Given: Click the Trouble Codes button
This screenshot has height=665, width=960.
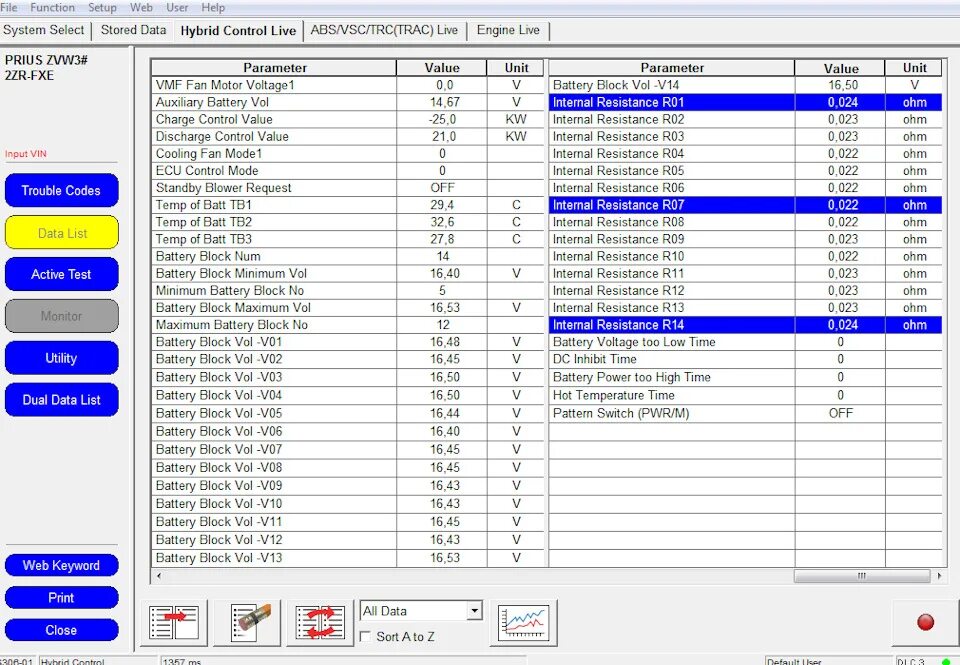Looking at the screenshot, I should (x=61, y=190).
